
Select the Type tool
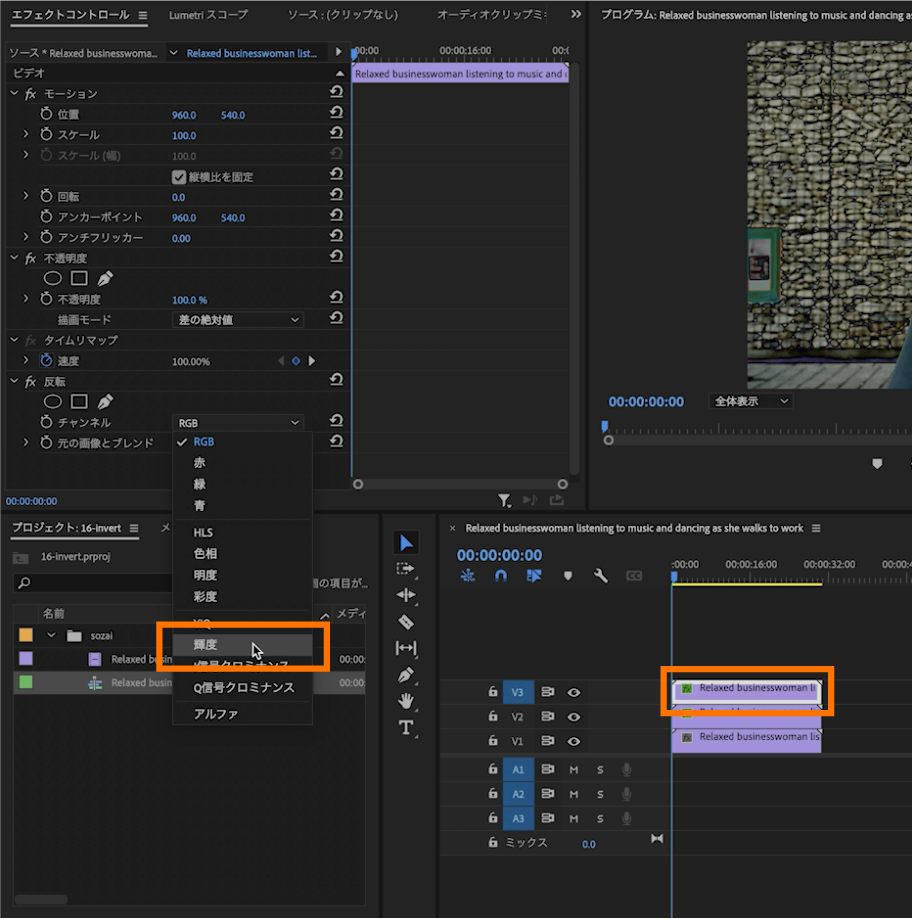(406, 728)
